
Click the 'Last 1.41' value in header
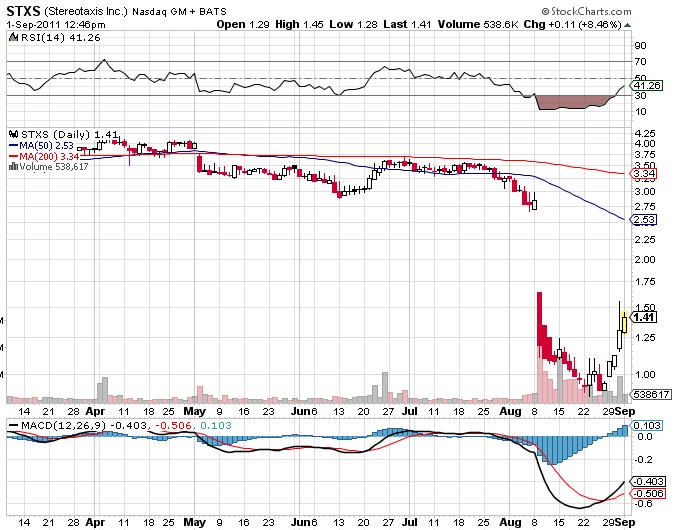tap(407, 24)
